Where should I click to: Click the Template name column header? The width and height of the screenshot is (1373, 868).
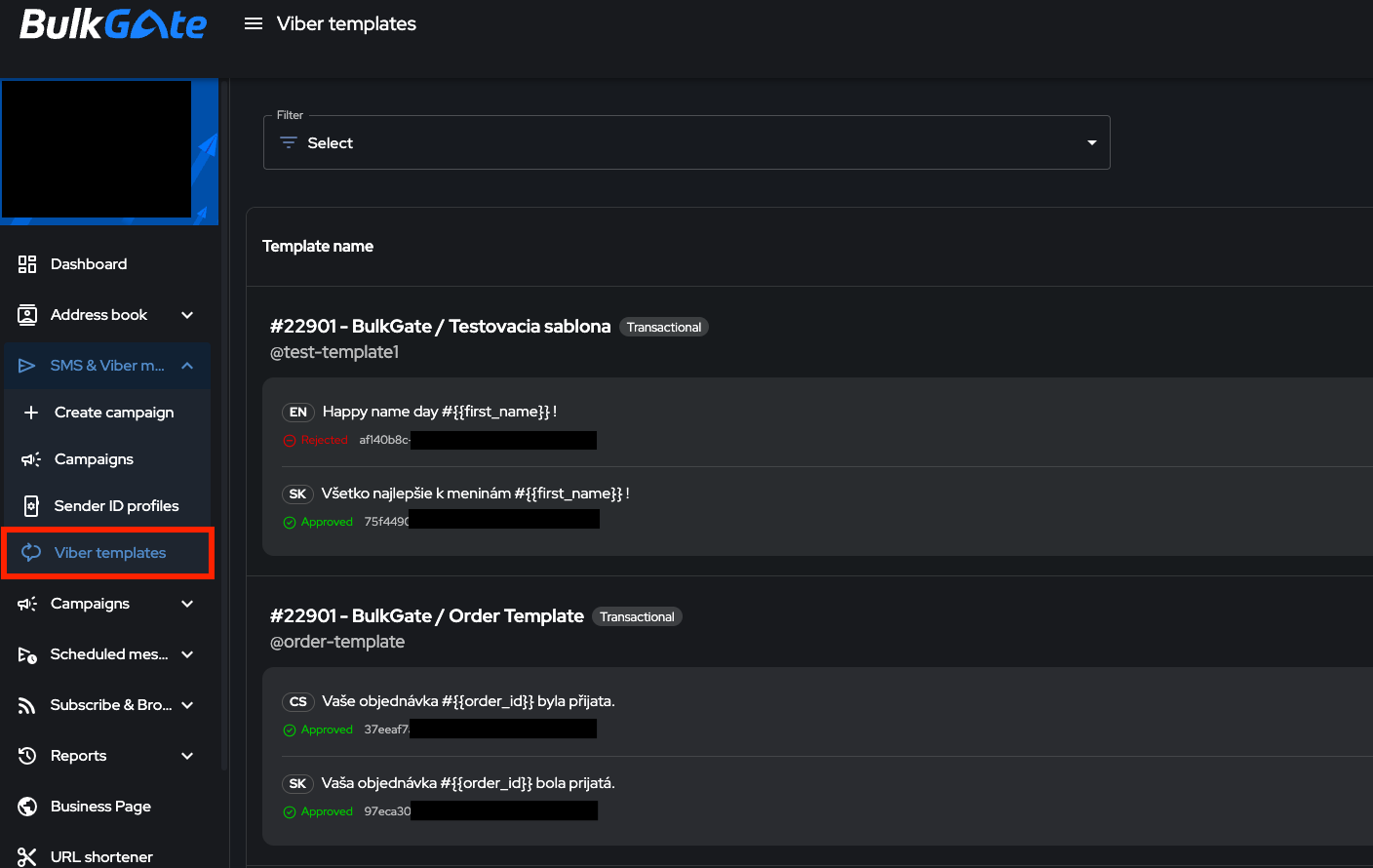(318, 247)
